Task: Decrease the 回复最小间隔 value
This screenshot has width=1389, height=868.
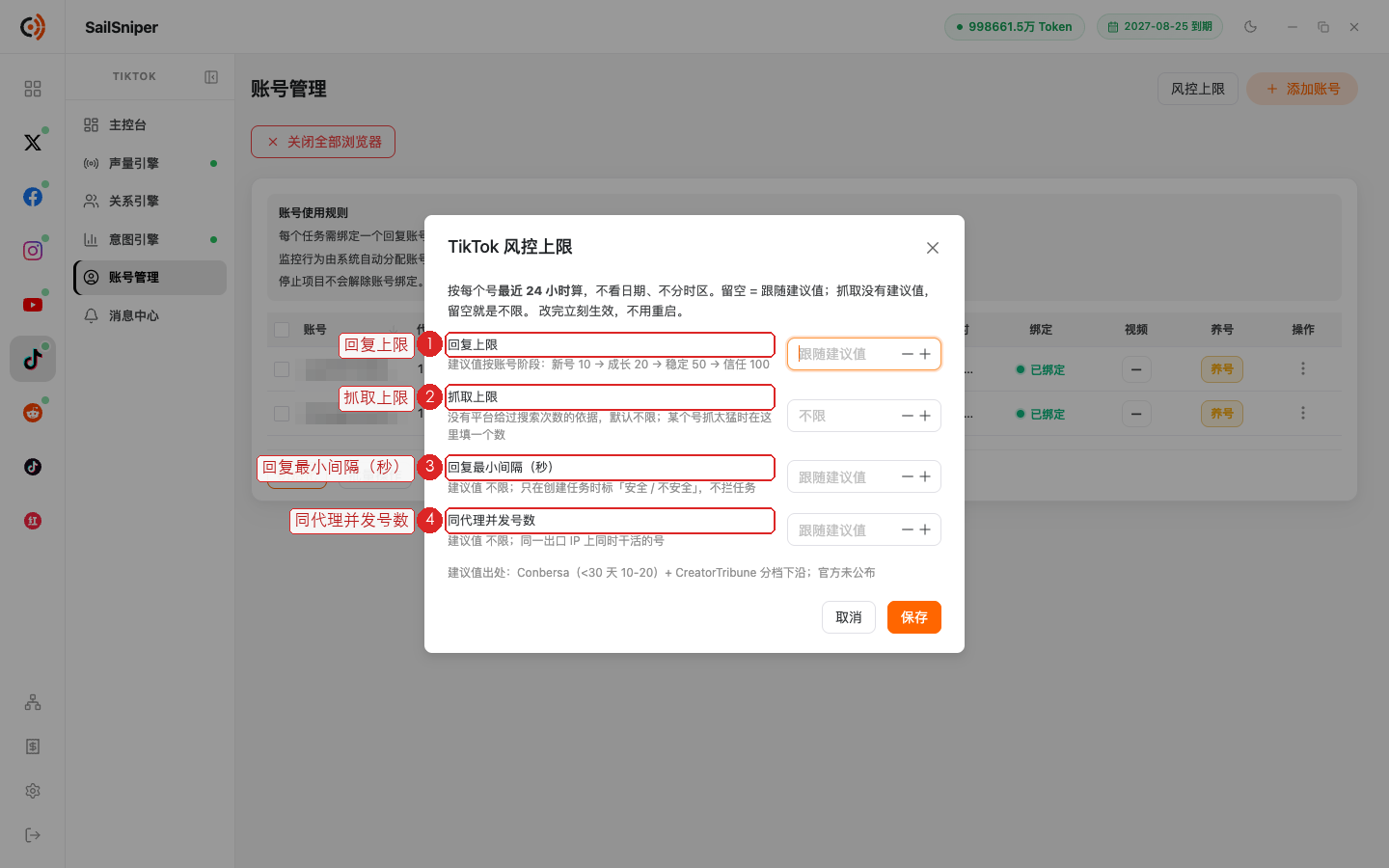Action: coord(908,476)
